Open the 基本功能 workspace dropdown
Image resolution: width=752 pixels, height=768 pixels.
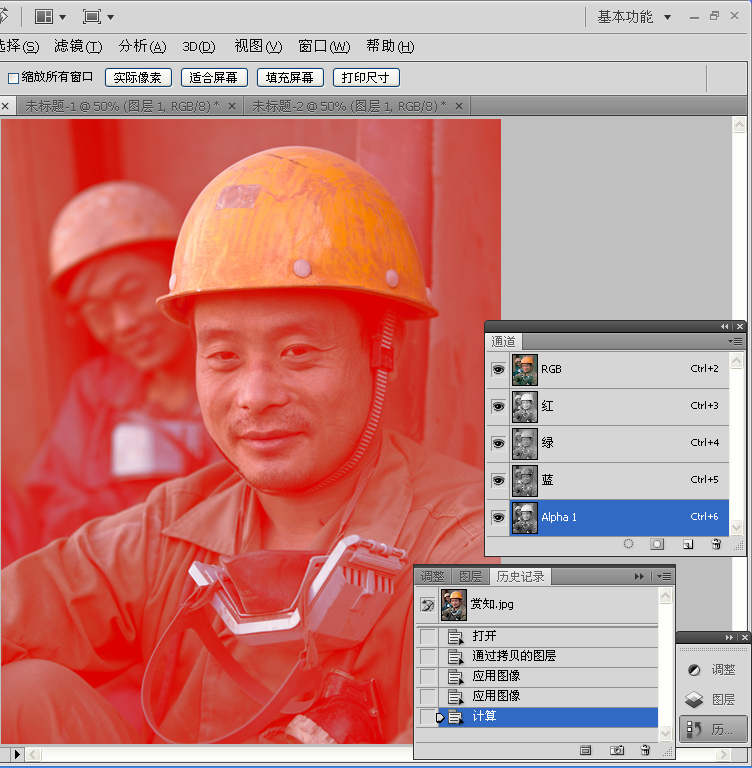pyautogui.click(x=634, y=17)
